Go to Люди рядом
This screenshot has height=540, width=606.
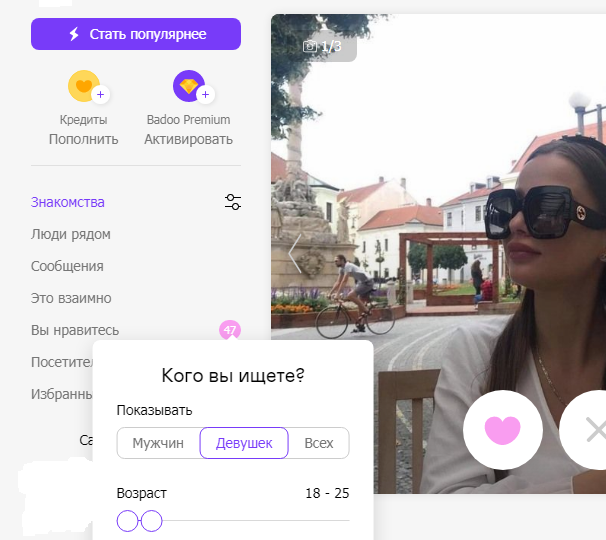(71, 234)
